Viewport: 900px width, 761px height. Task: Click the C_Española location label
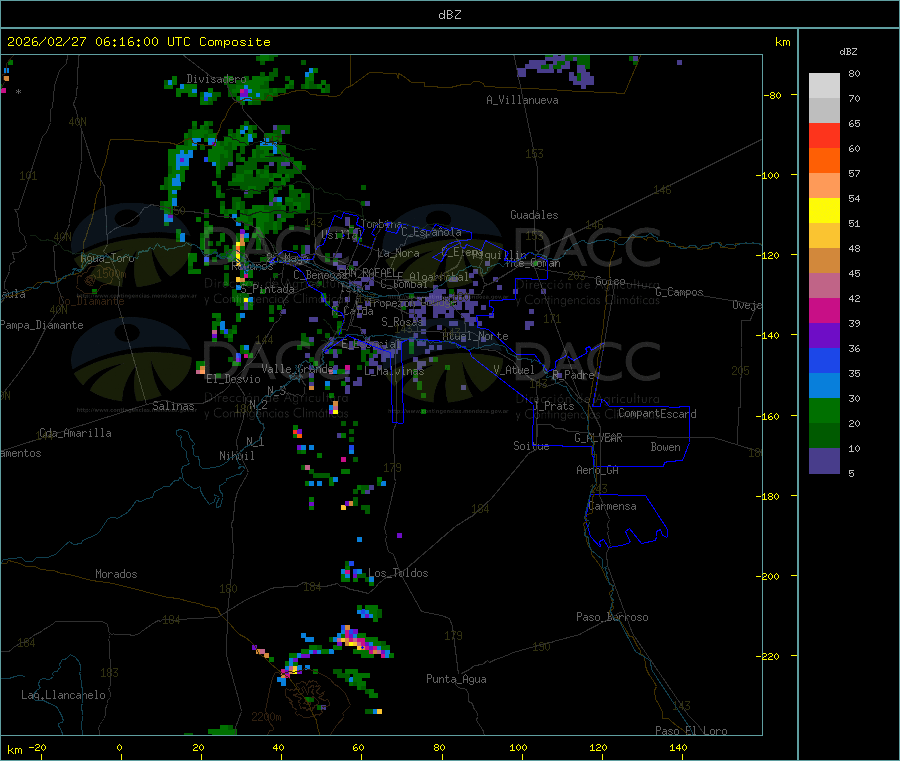431,232
